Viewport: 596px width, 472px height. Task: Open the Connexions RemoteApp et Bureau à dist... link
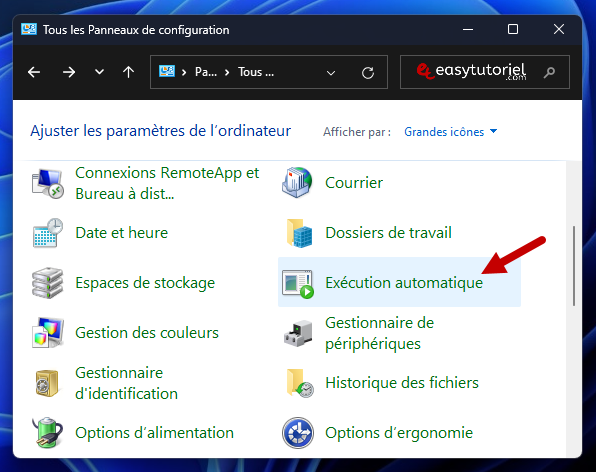pyautogui.click(x=167, y=184)
